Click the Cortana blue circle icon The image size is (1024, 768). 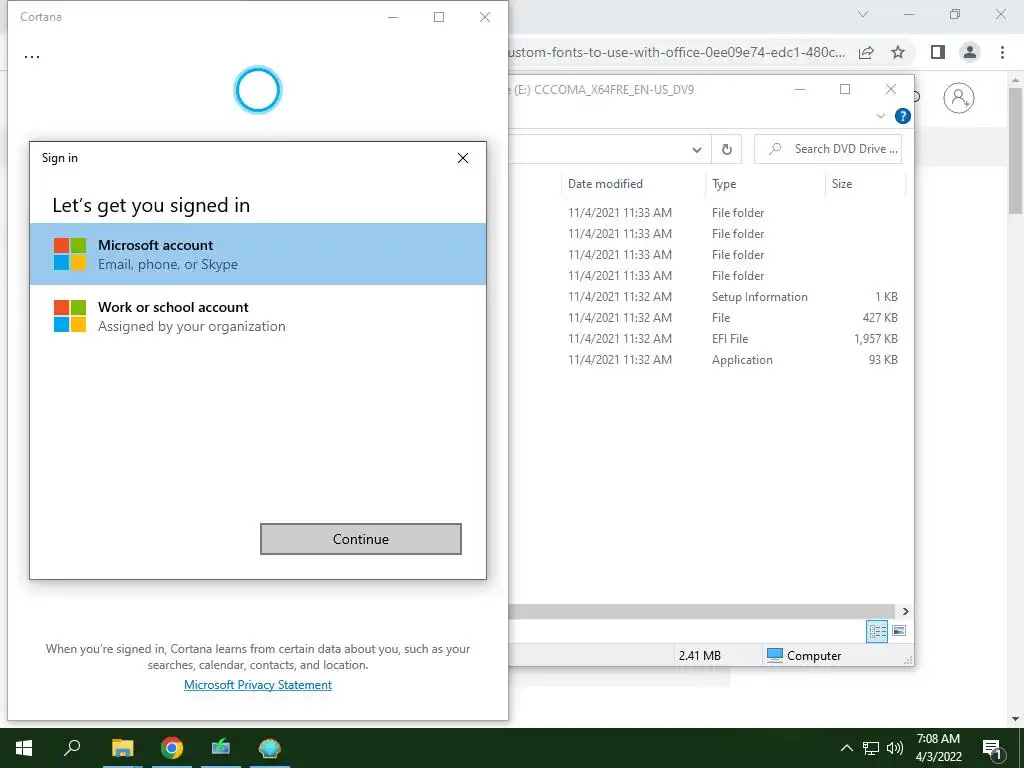pos(257,90)
